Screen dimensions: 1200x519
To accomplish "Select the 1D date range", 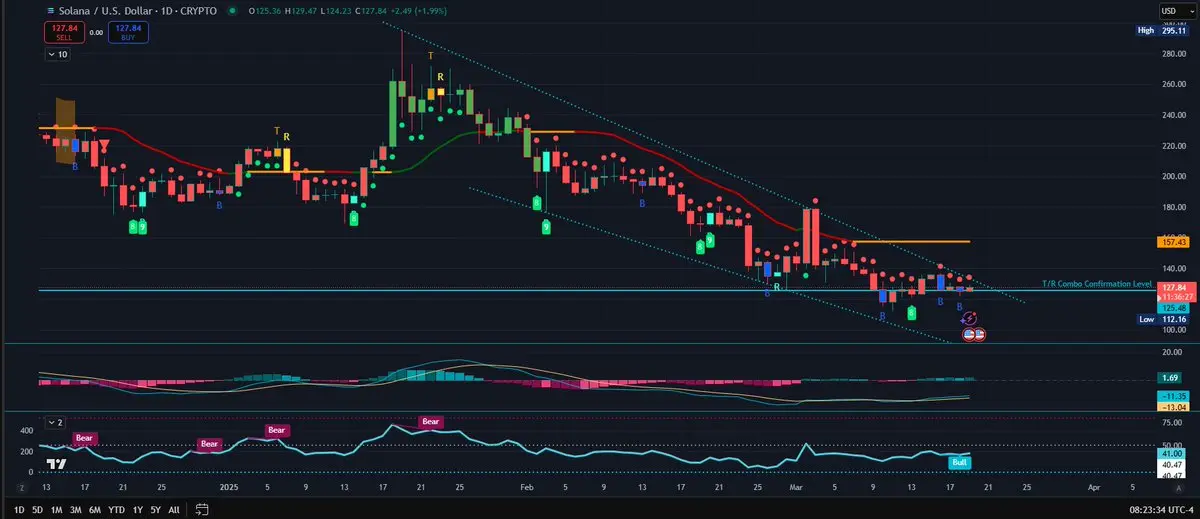I will tap(20, 509).
